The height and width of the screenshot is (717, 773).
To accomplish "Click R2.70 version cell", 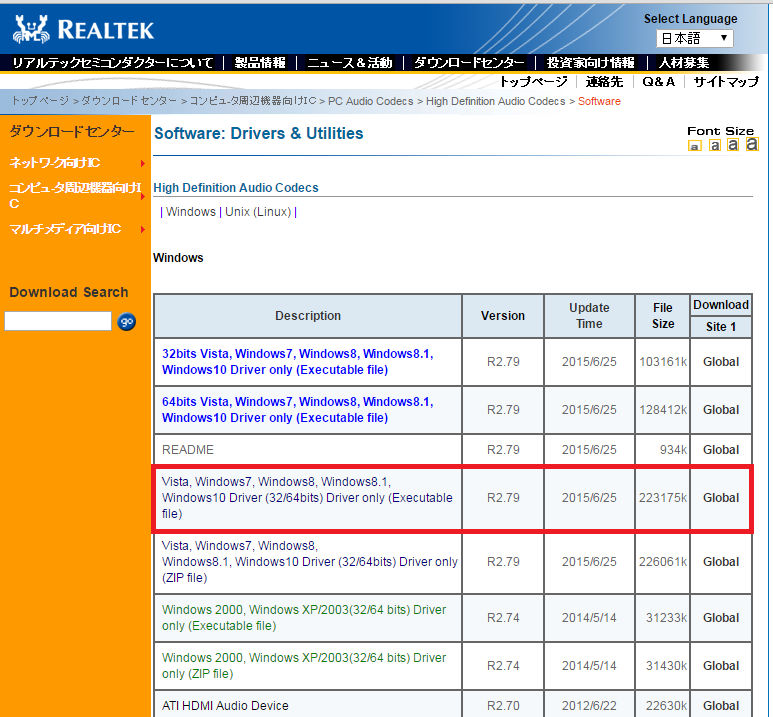I will 503,706.
